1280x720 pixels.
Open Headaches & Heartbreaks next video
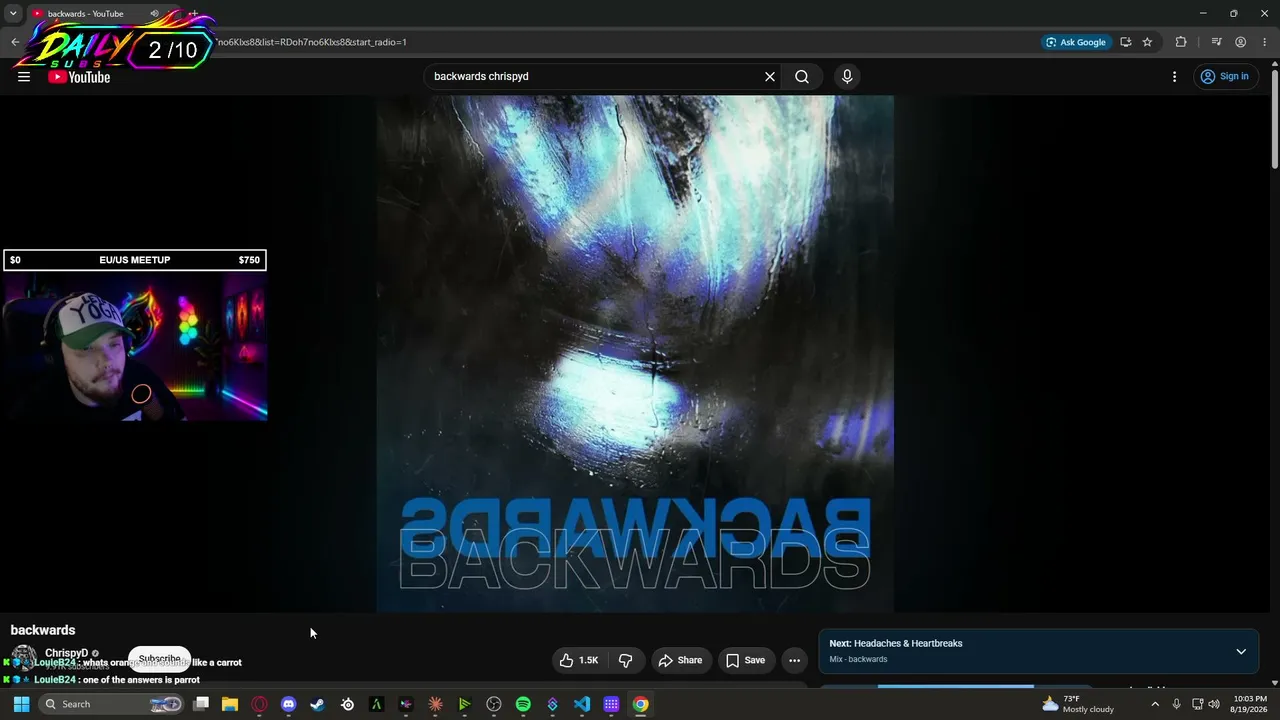[x=896, y=643]
